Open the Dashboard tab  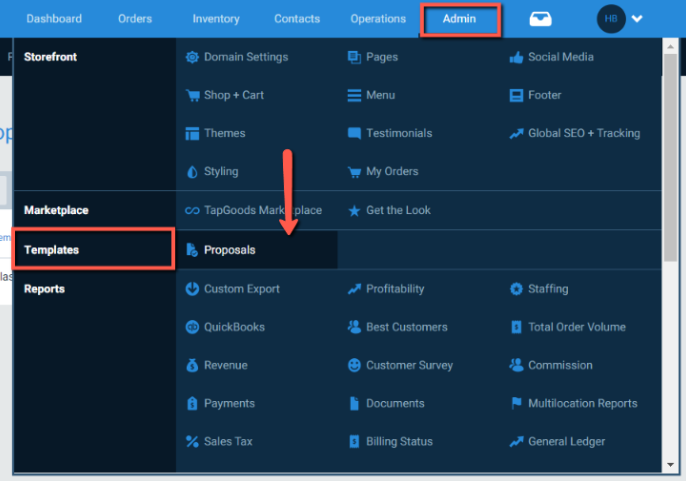(54, 19)
